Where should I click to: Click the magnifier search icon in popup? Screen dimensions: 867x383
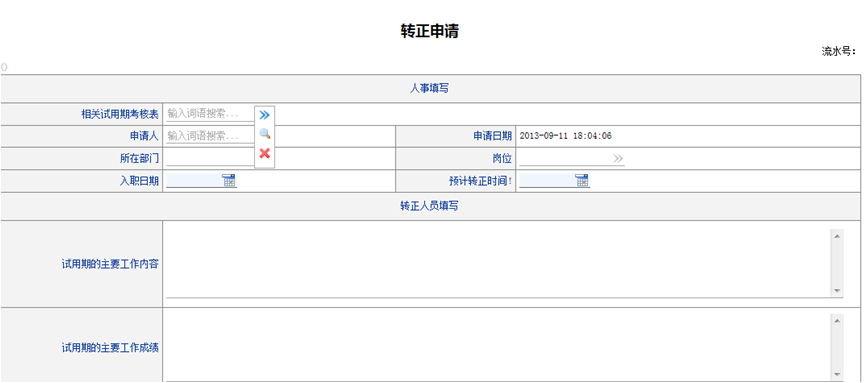[x=264, y=134]
